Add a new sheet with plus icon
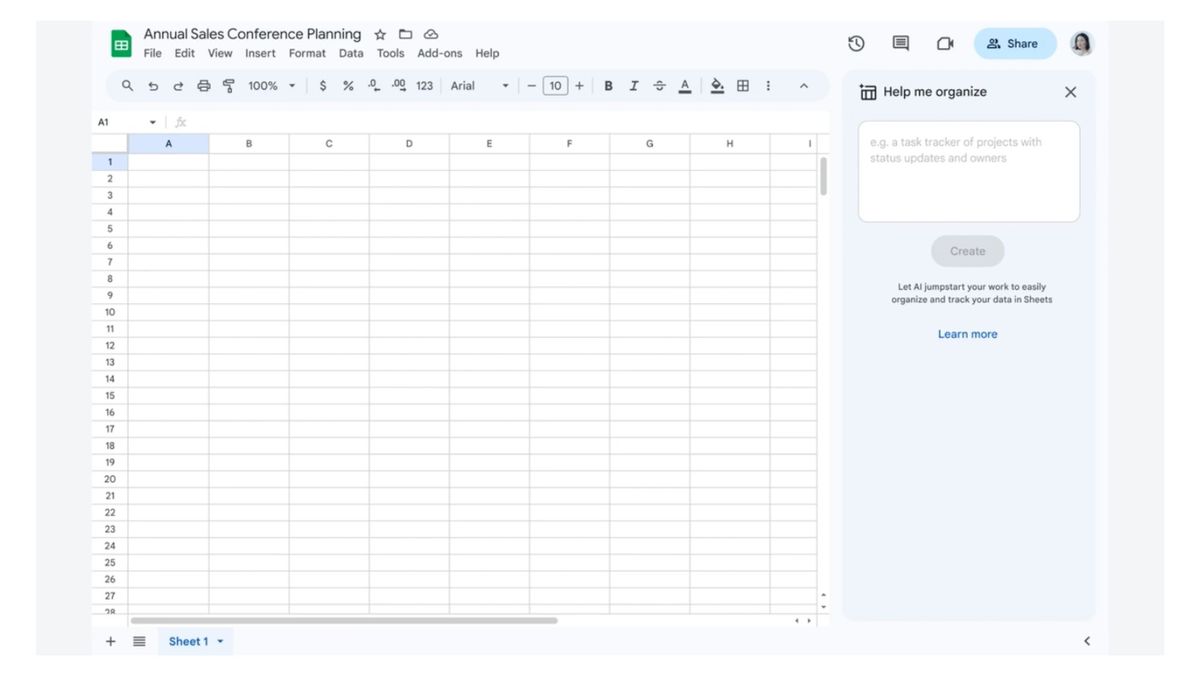 tap(111, 641)
